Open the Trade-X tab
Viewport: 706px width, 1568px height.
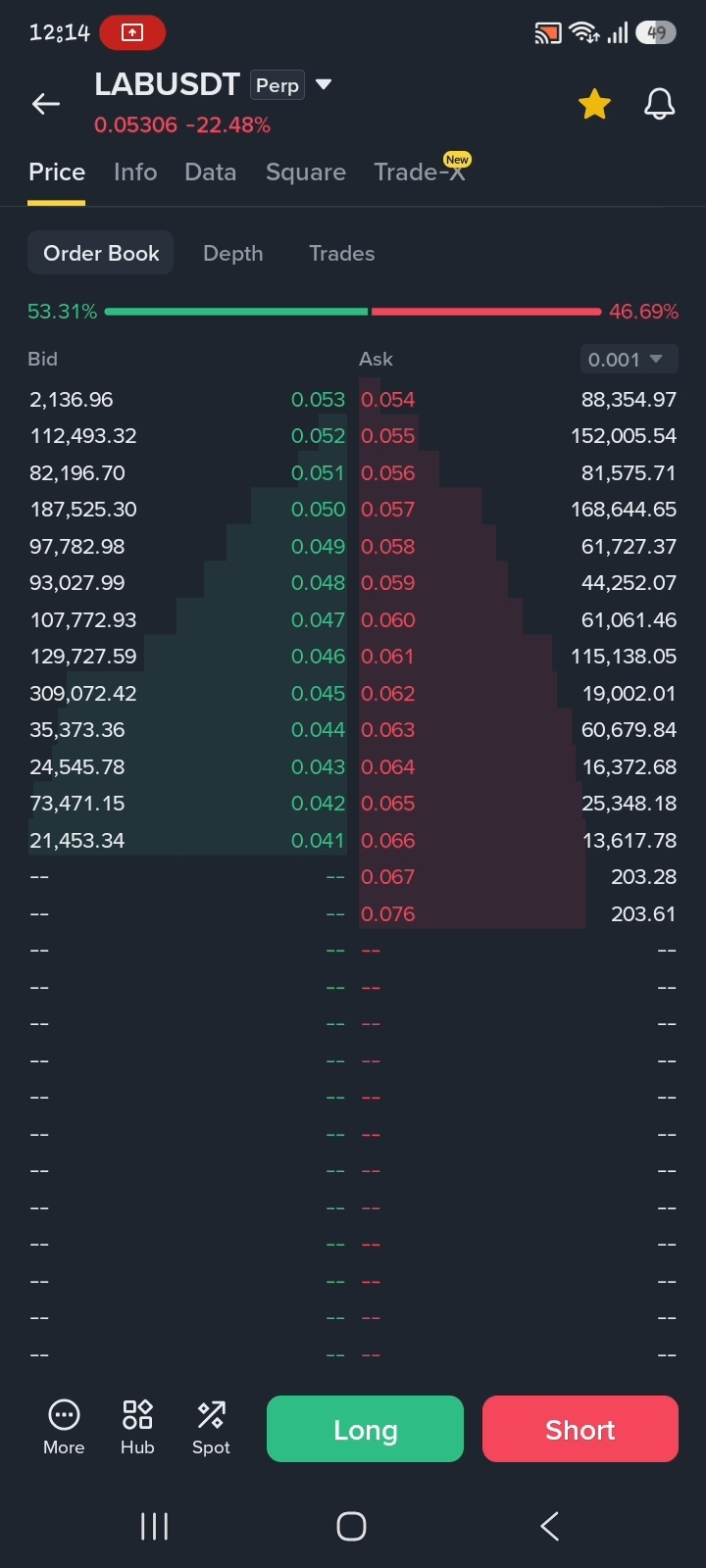420,171
